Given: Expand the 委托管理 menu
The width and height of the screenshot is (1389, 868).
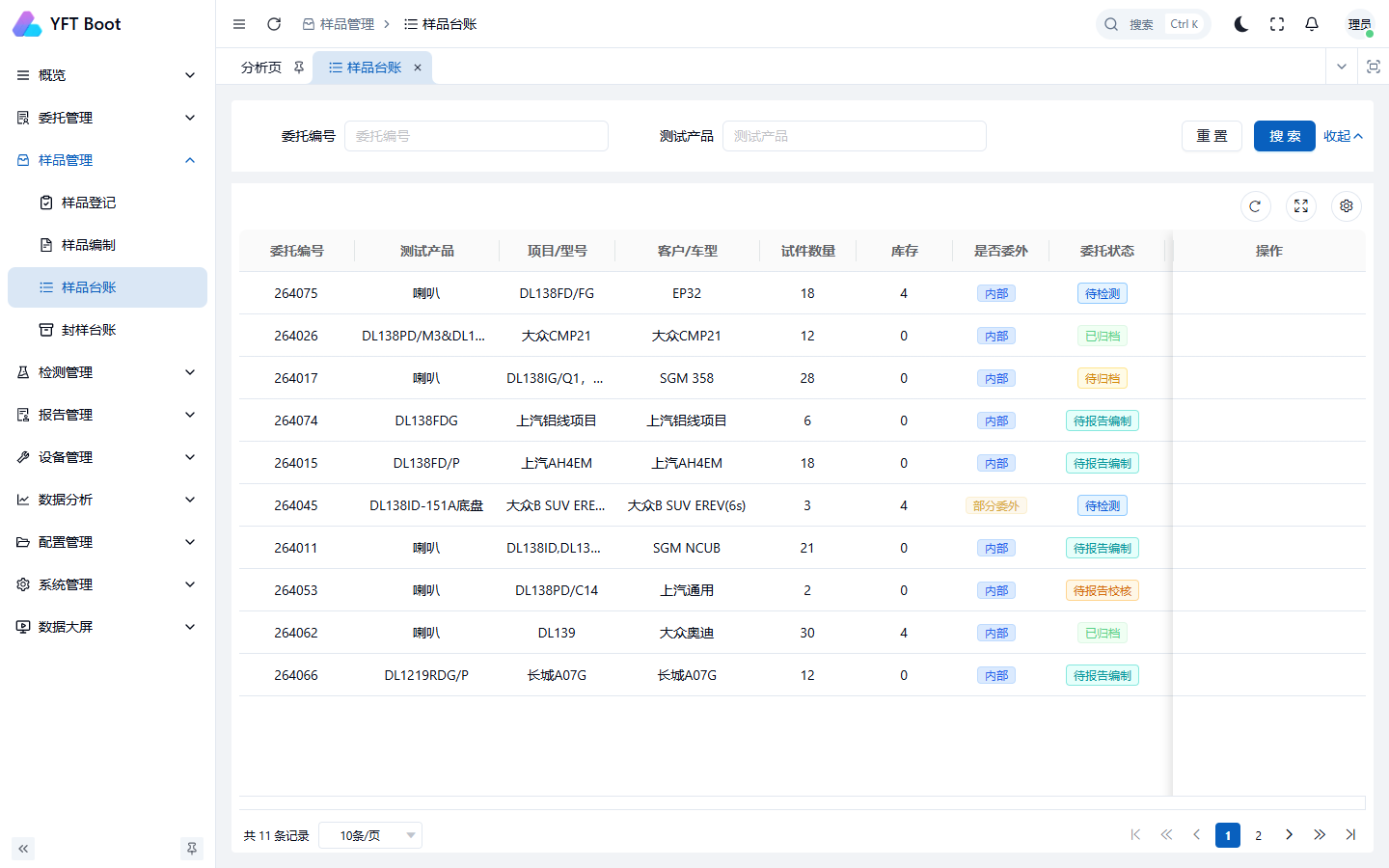Looking at the screenshot, I should 107,118.
